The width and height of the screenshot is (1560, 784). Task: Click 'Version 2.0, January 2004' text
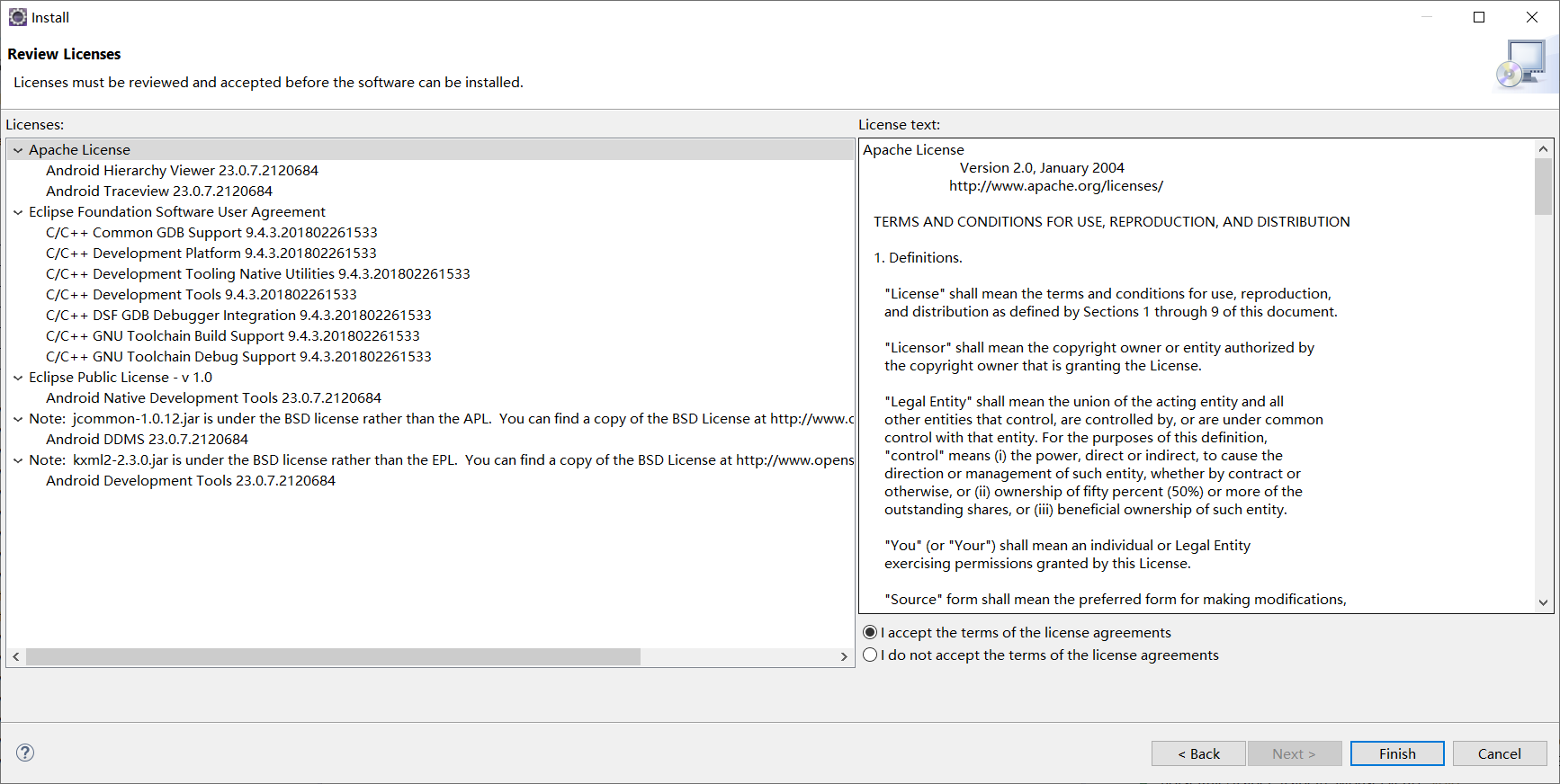[1042, 168]
